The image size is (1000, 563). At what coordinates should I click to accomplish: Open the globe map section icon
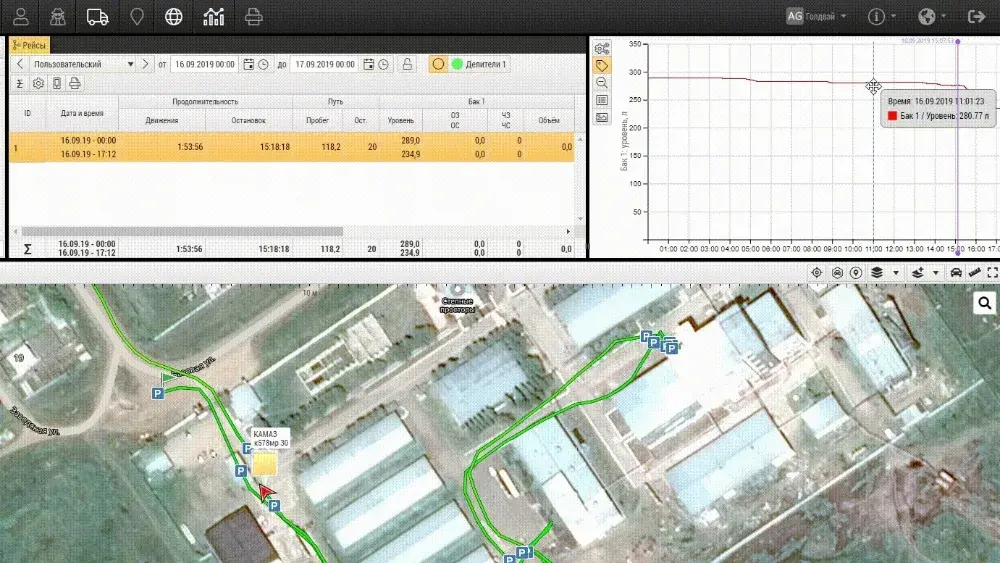coord(173,17)
